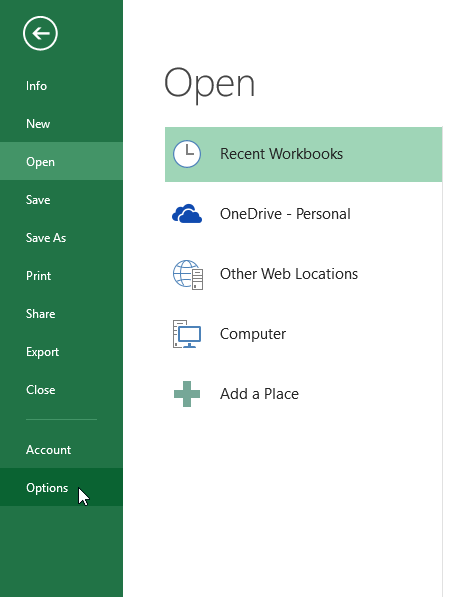
Task: Click the back arrow circle icon
Action: tap(40, 33)
